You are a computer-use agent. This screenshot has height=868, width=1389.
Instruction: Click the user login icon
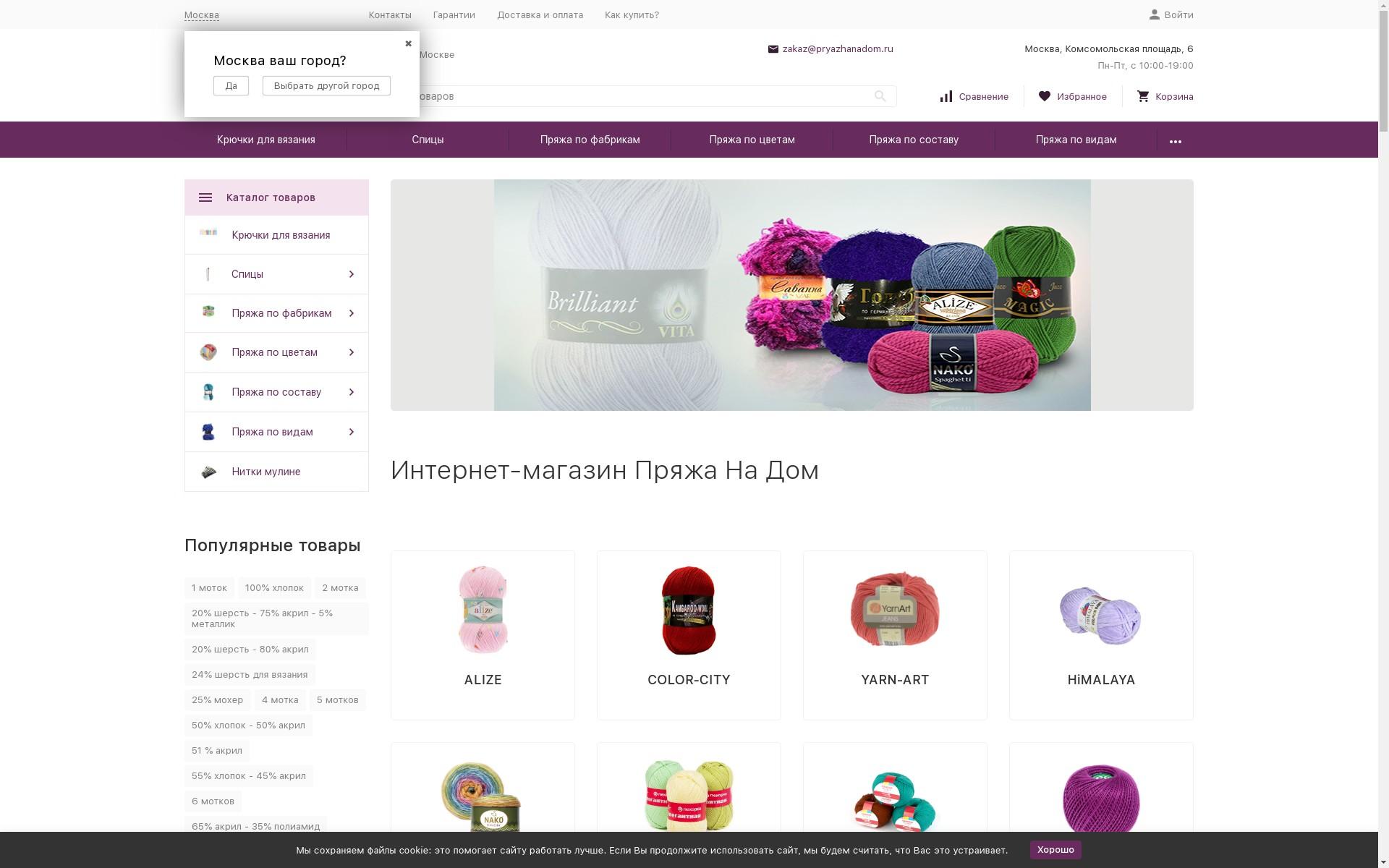point(1154,14)
